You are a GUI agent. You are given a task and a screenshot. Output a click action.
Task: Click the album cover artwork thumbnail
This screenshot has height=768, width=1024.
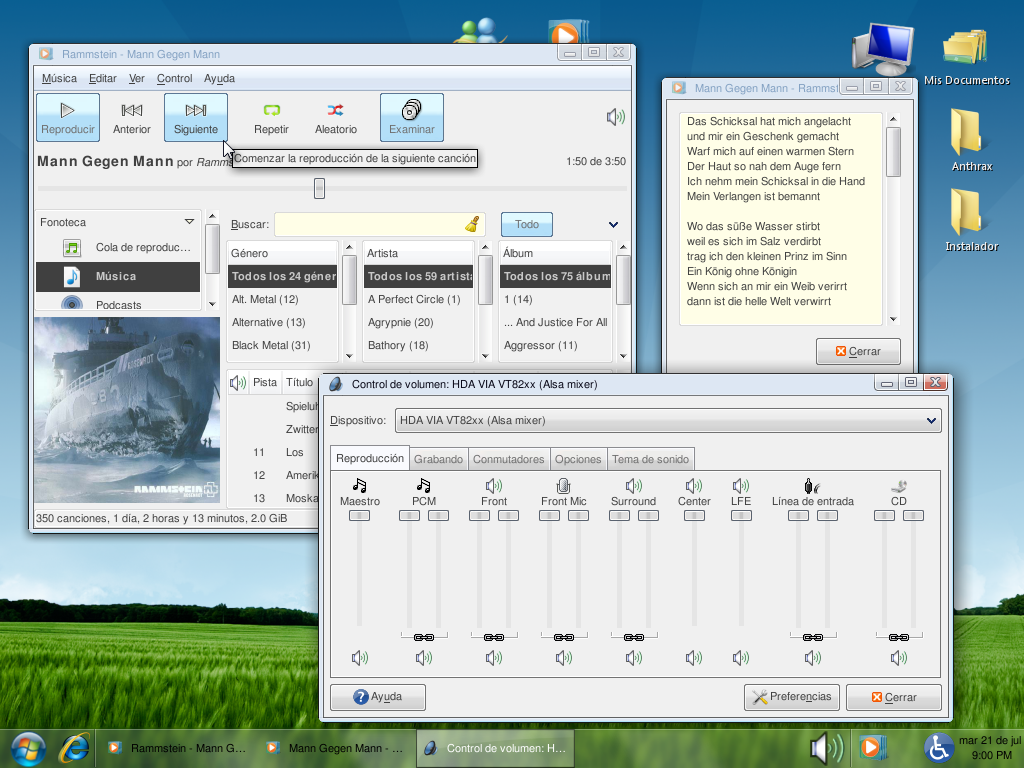click(x=127, y=409)
